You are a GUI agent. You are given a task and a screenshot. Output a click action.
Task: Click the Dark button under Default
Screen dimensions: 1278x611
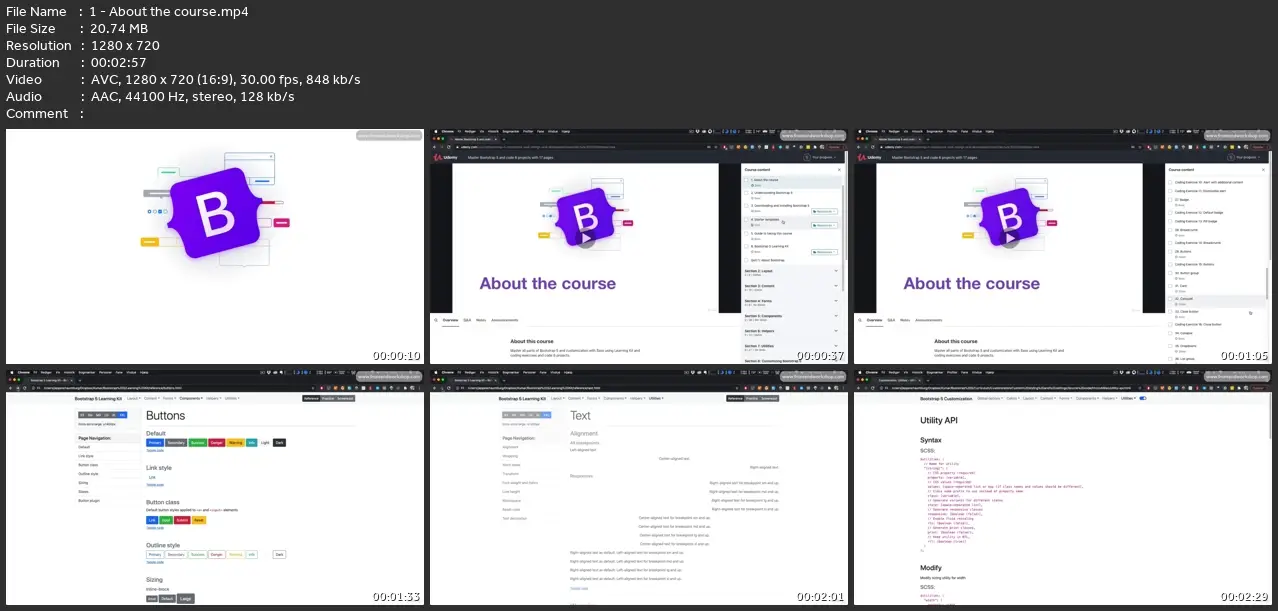[279, 443]
